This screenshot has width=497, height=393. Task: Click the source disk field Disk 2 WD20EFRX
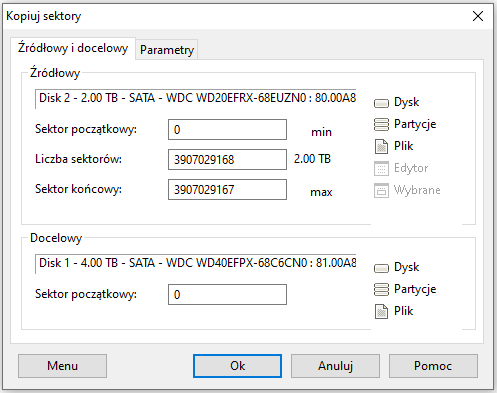pyautogui.click(x=196, y=98)
